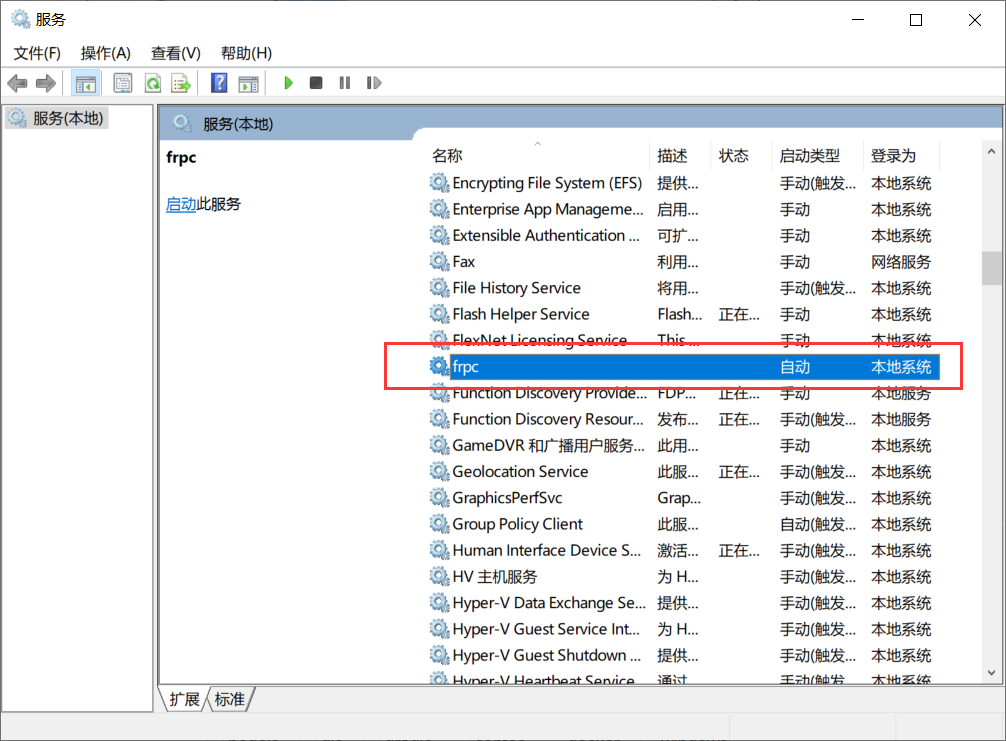The width and height of the screenshot is (1006, 741).
Task: Select Enterprise App Management service row
Action: click(683, 209)
